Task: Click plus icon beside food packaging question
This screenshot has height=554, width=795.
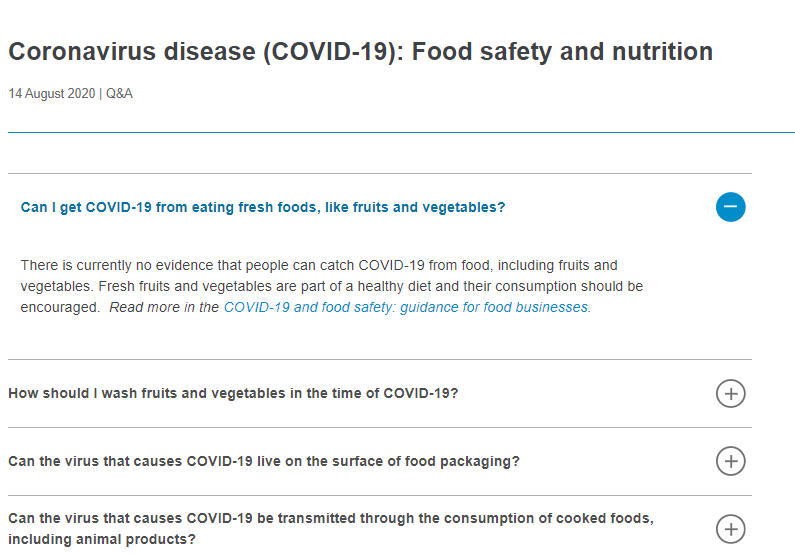Action: coord(730,461)
